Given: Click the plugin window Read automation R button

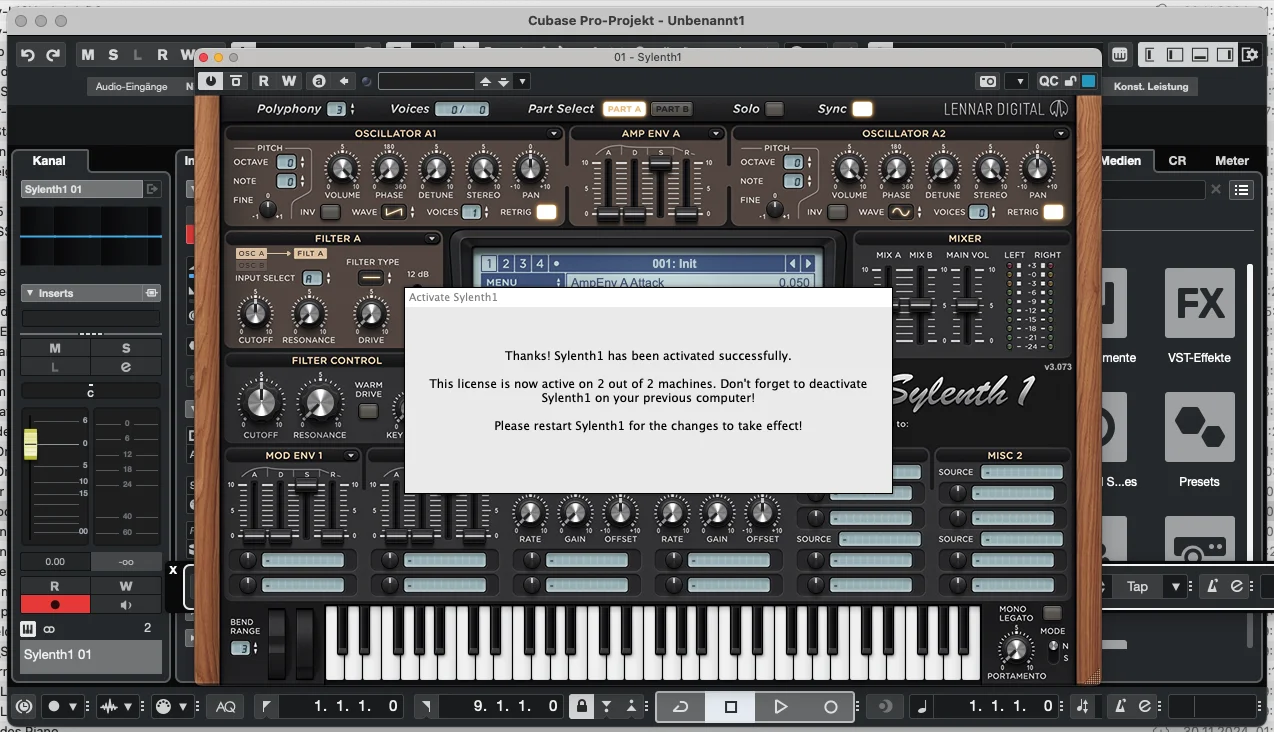Looking at the screenshot, I should tap(264, 81).
